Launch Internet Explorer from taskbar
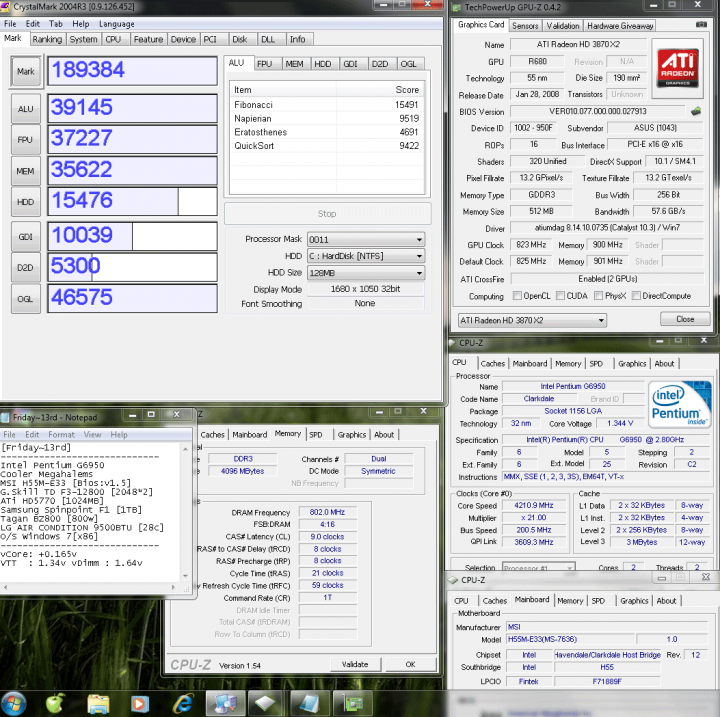The height and width of the screenshot is (717, 720). pyautogui.click(x=183, y=704)
